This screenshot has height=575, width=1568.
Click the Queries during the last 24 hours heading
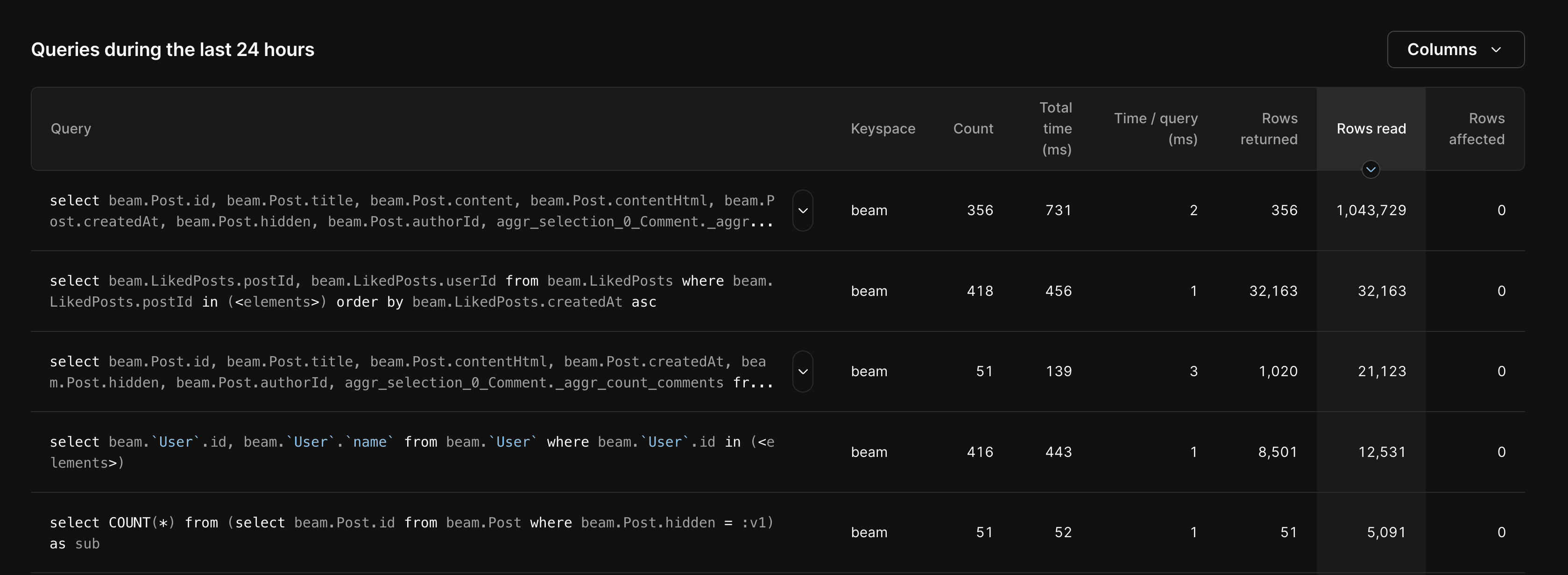tap(172, 49)
